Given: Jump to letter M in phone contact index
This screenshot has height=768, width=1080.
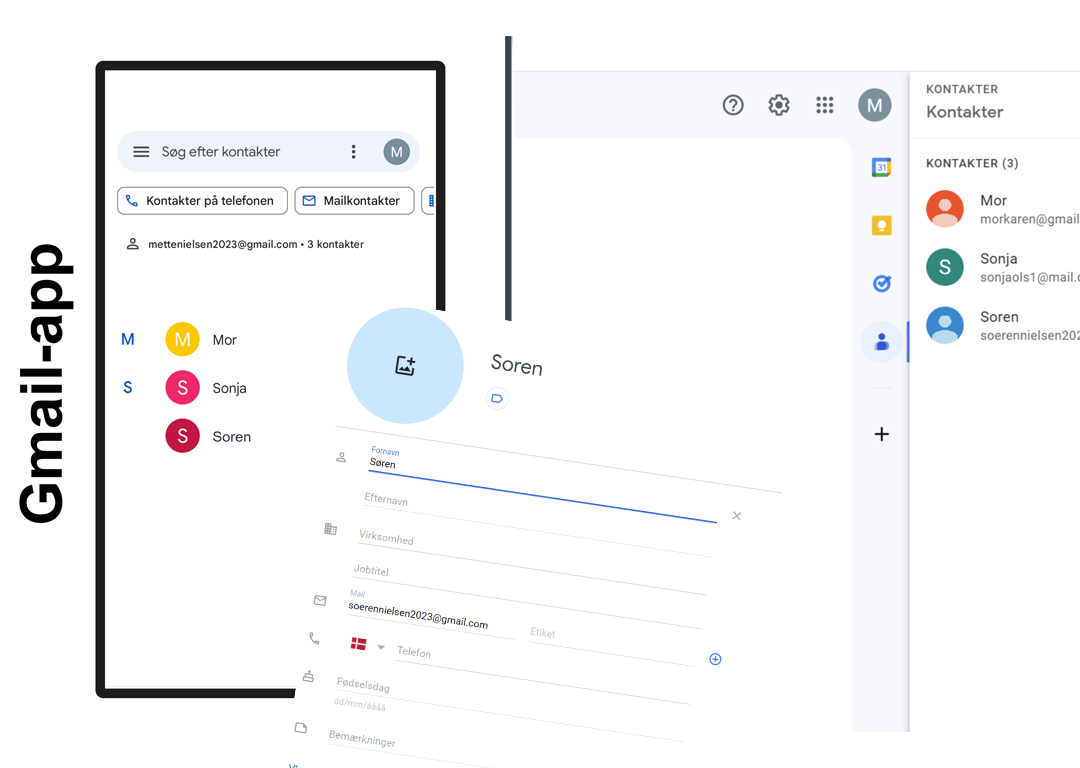Looking at the screenshot, I should point(127,340).
